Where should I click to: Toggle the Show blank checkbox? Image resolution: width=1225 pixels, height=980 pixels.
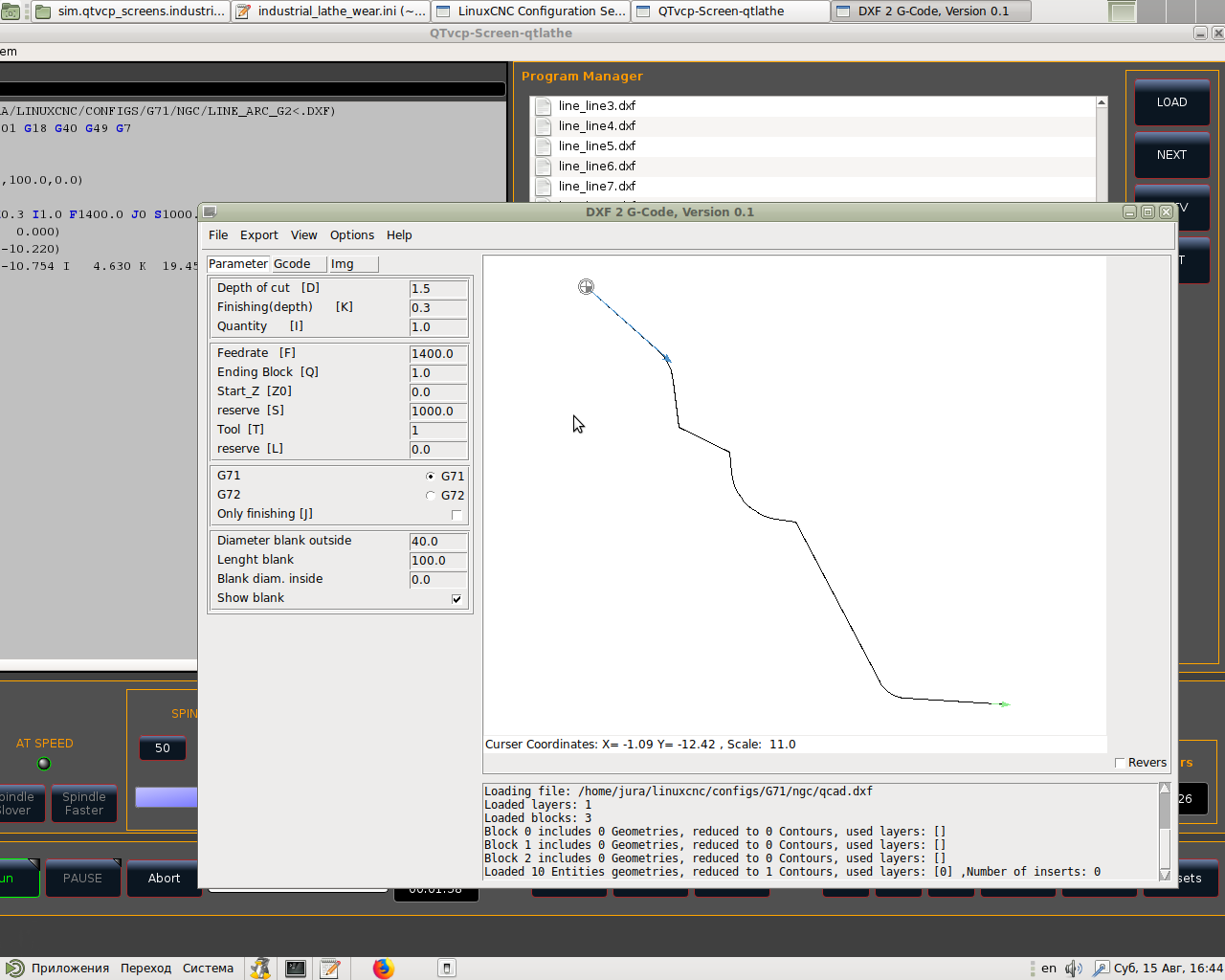click(x=457, y=599)
